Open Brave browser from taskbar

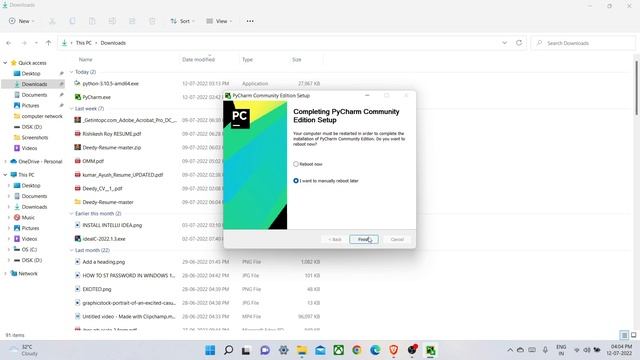(393, 350)
